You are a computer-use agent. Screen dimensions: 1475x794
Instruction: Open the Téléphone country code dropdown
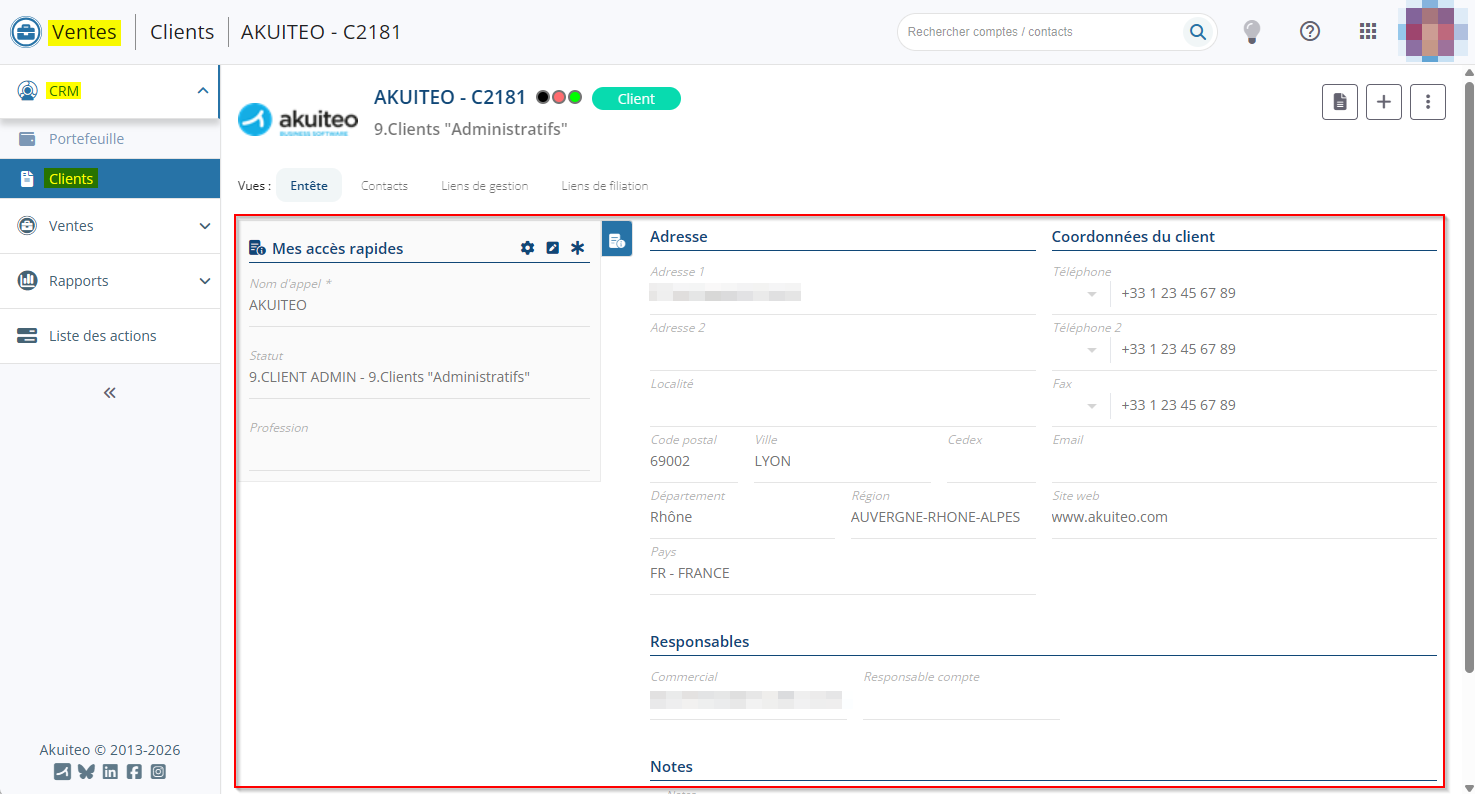tap(1091, 294)
